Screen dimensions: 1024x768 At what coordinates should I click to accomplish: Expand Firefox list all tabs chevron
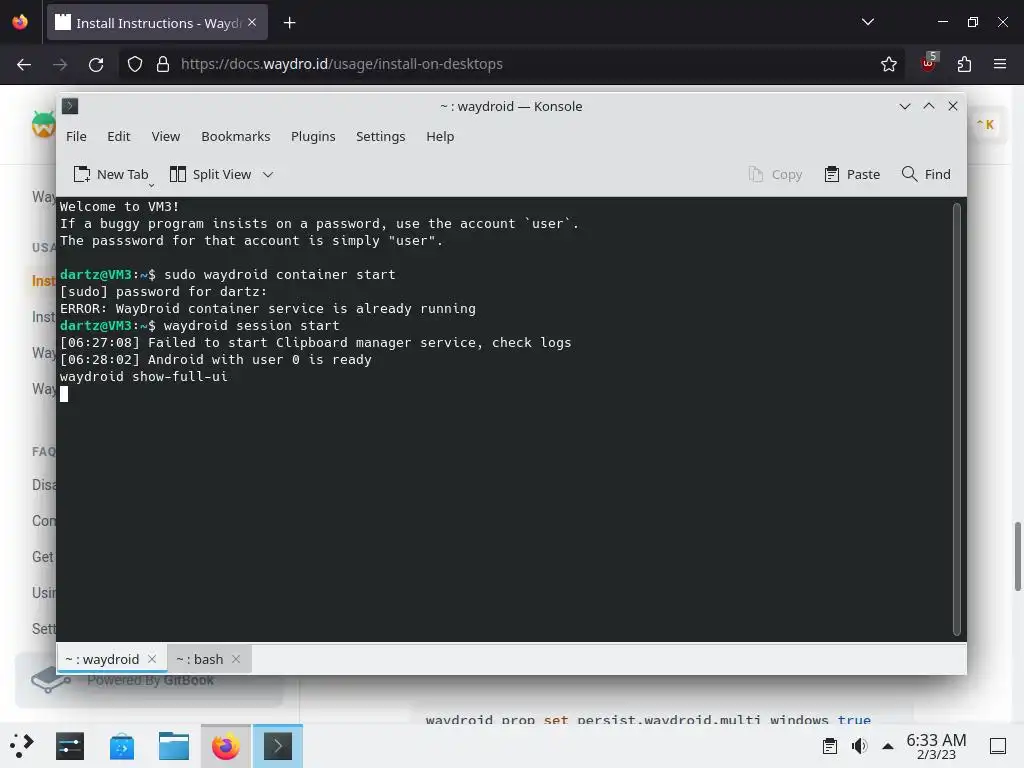click(868, 22)
